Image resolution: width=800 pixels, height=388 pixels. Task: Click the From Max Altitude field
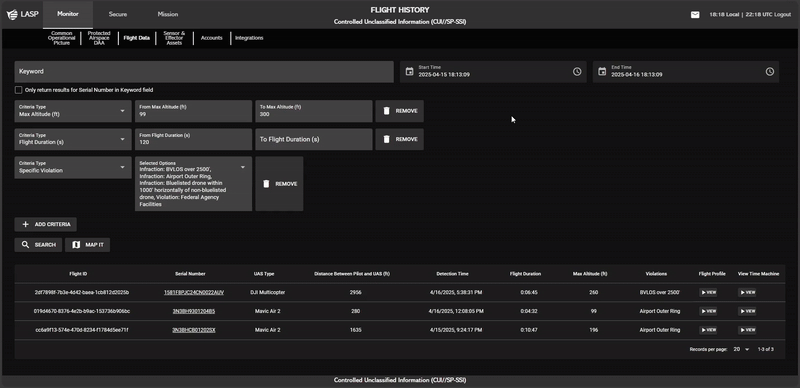pyautogui.click(x=193, y=111)
